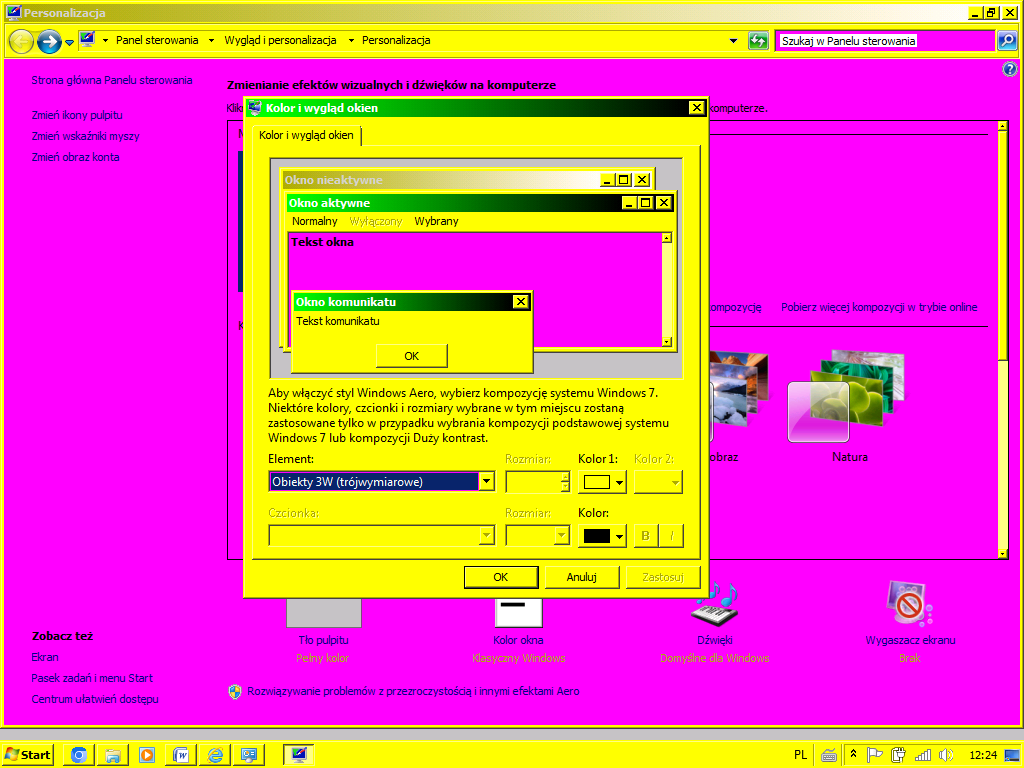1024x768 pixels.
Task: Open file explorer from taskbar
Action: 113,755
